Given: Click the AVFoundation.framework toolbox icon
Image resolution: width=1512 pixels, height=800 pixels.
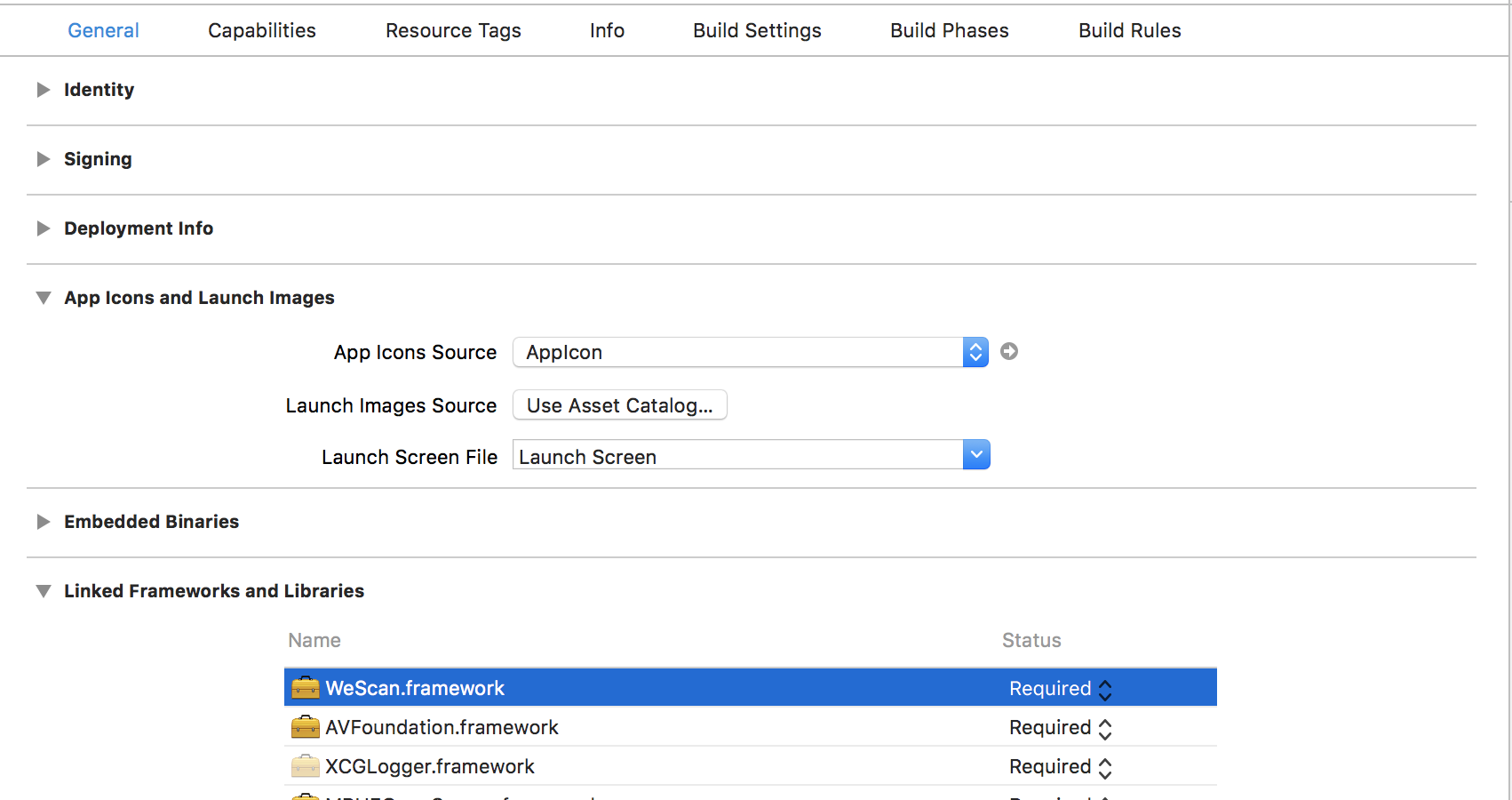Looking at the screenshot, I should (x=305, y=726).
